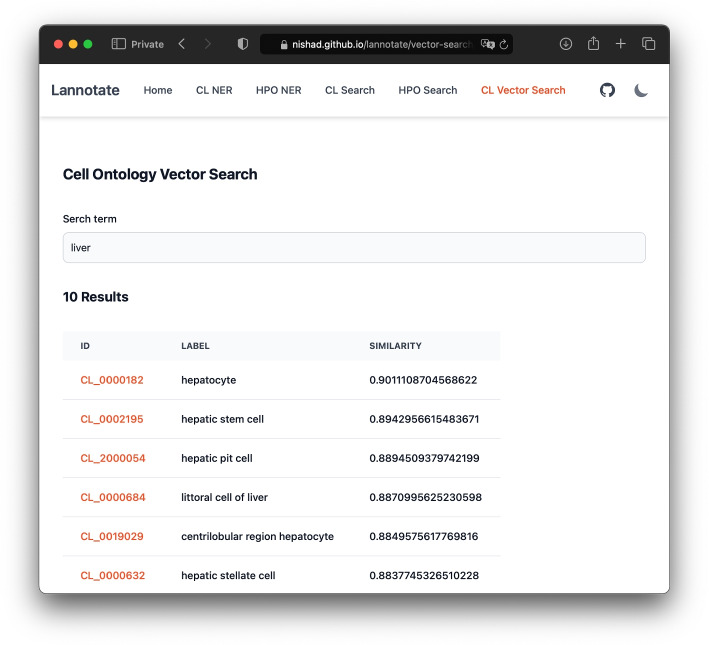Reload the page with refresh icon
Image resolution: width=709 pixels, height=645 pixels.
pyautogui.click(x=504, y=44)
